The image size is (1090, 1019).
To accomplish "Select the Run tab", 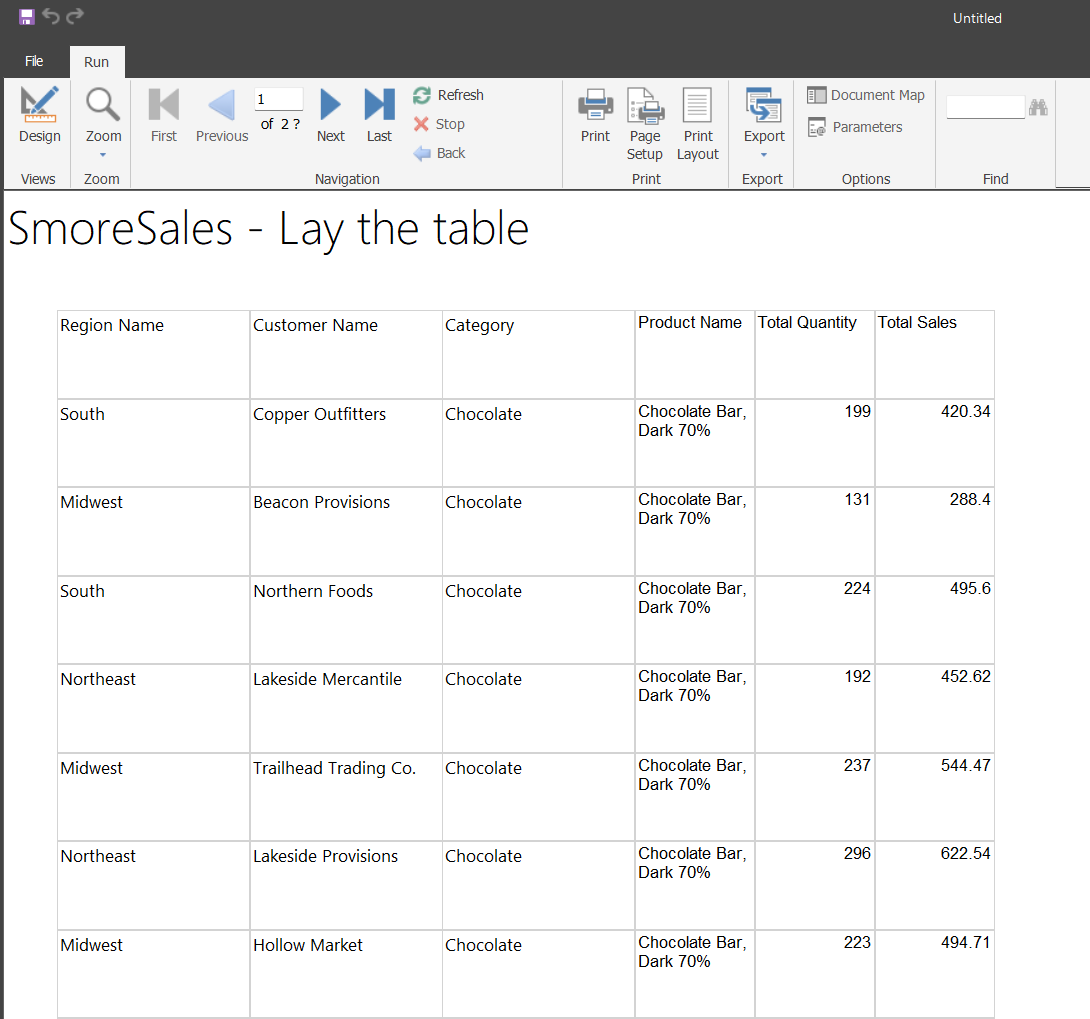I will pyautogui.click(x=97, y=62).
